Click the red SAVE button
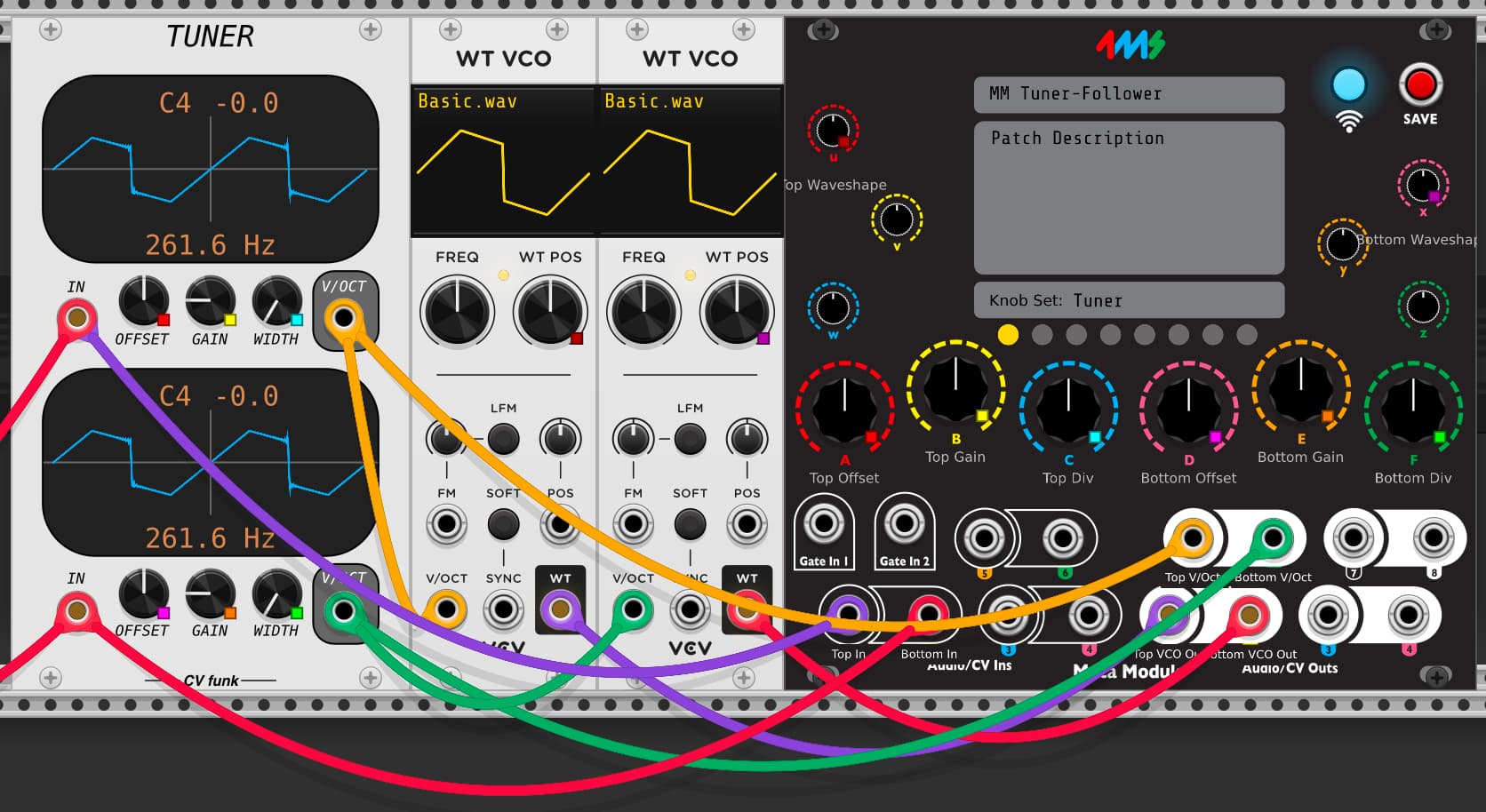The image size is (1486, 812). point(1419,85)
